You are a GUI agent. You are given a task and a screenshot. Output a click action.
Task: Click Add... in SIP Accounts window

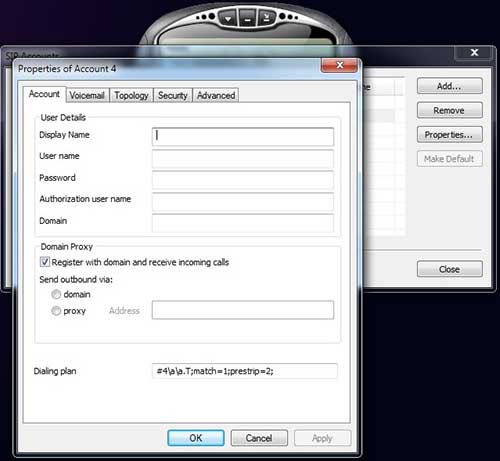450,86
